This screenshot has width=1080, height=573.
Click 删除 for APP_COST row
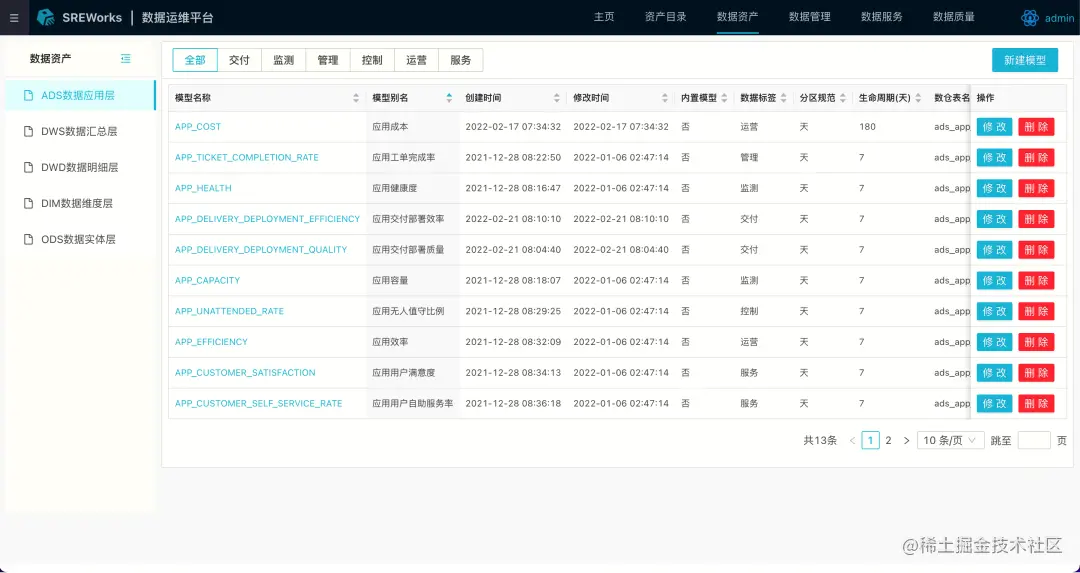tap(1037, 127)
